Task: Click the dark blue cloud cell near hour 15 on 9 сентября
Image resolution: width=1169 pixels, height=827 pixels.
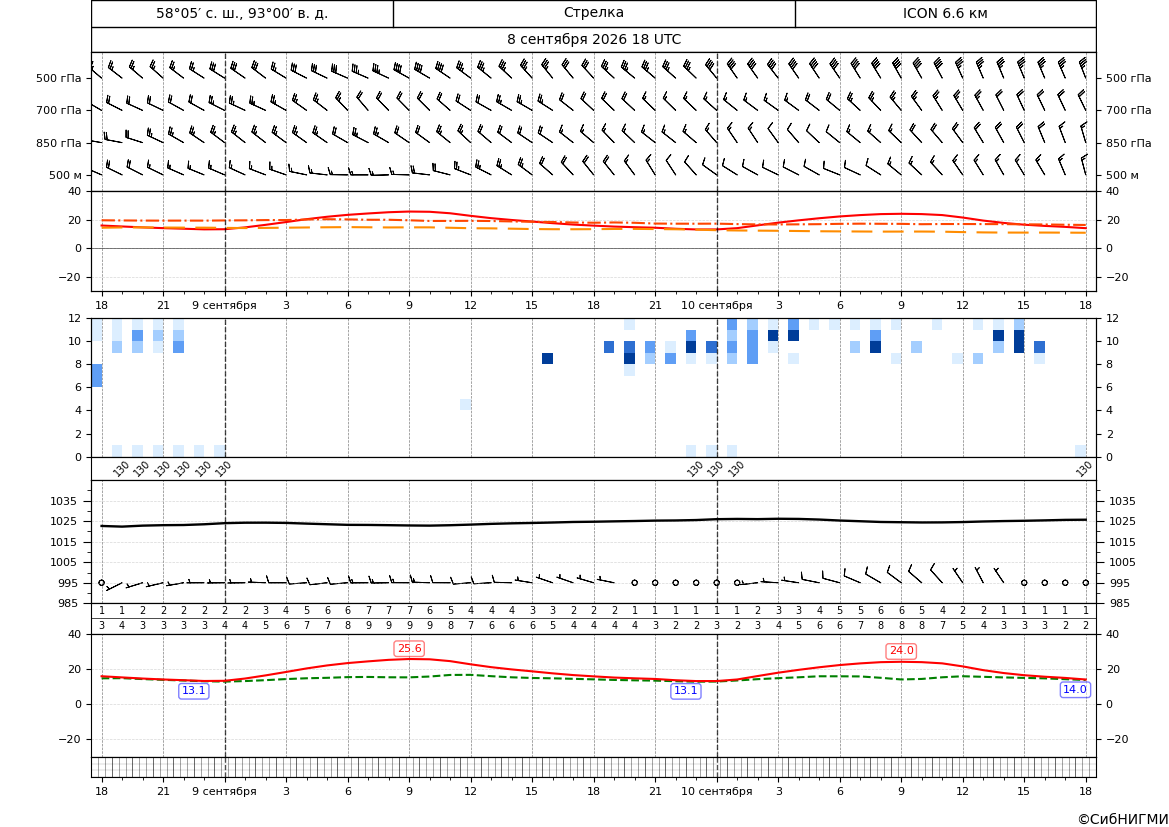Action: click(x=547, y=359)
